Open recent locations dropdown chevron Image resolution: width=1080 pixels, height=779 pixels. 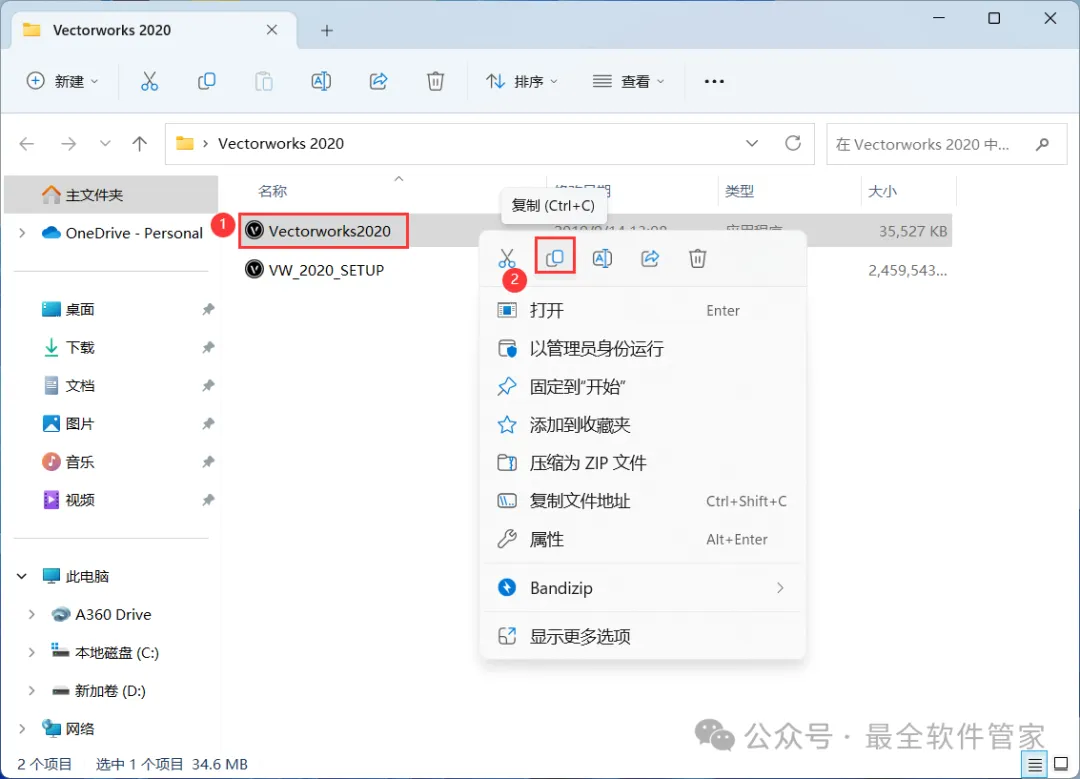click(105, 143)
